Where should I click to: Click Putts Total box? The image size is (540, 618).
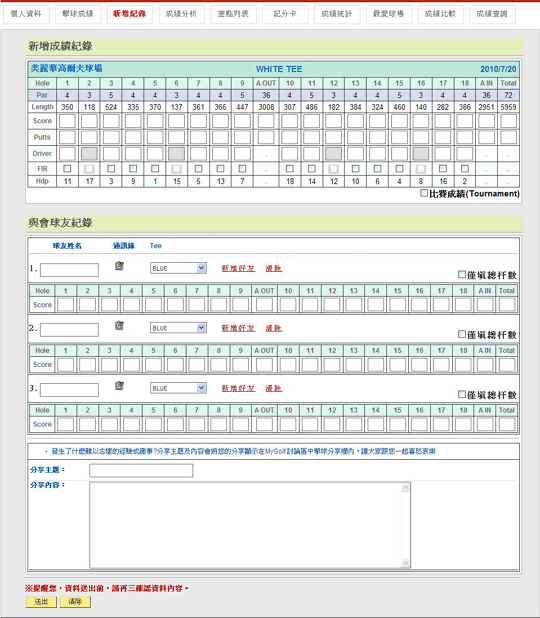tap(508, 137)
